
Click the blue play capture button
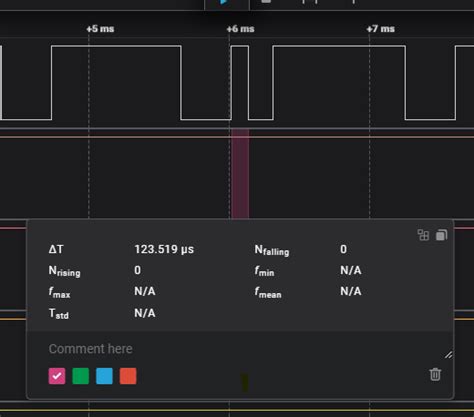pos(224,2)
